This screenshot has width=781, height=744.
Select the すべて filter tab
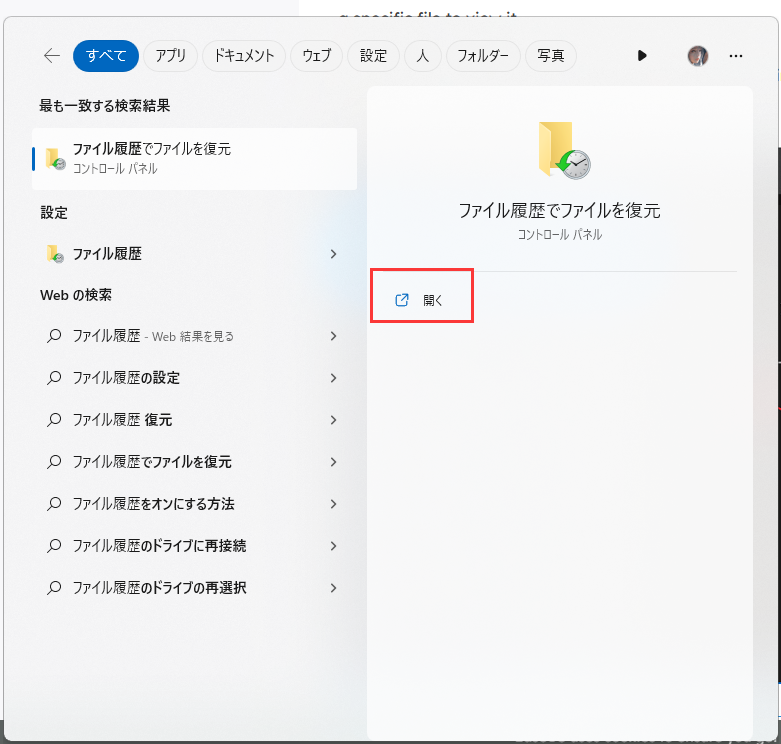point(105,56)
